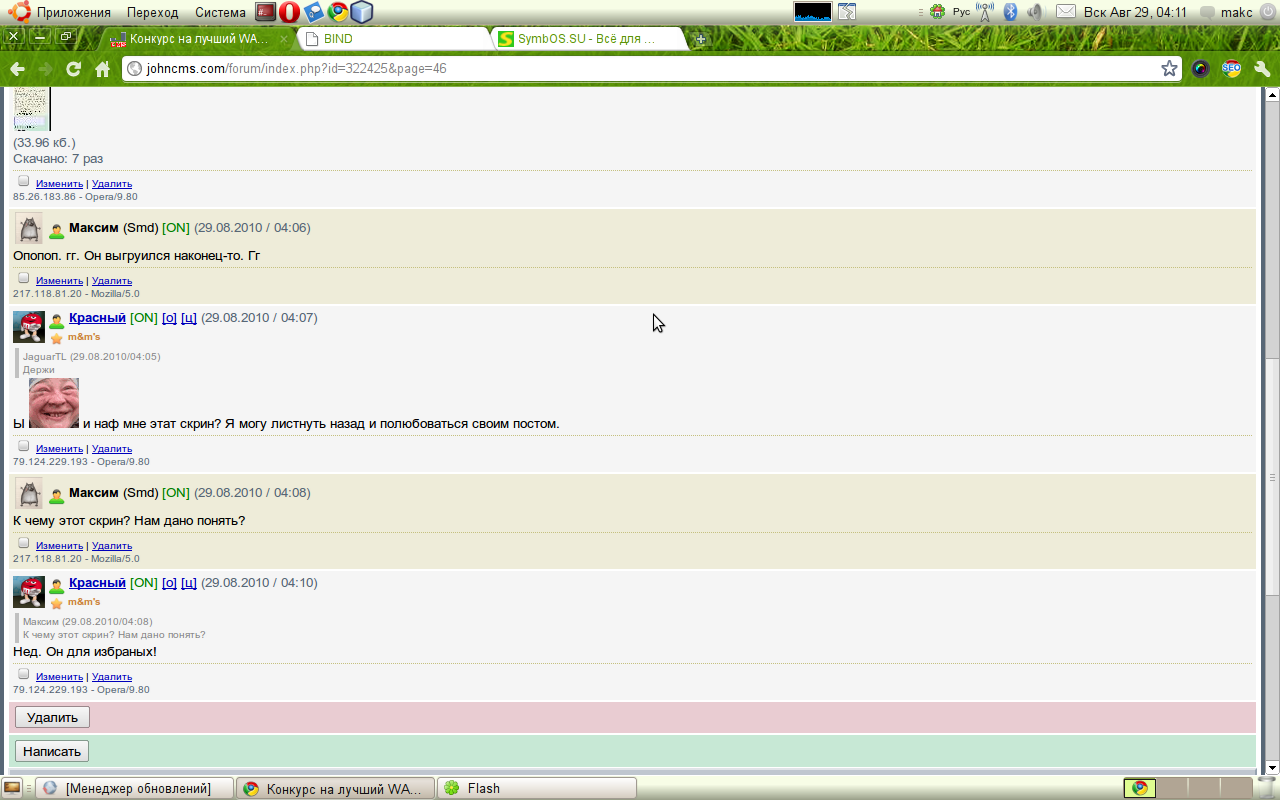This screenshot has width=1280, height=800.
Task: Bookmark this page with the star
Action: 1169,69
